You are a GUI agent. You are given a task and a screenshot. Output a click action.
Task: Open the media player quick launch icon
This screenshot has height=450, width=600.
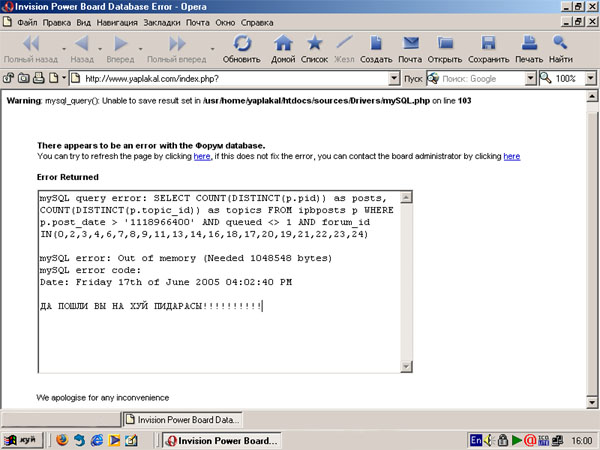[114, 440]
